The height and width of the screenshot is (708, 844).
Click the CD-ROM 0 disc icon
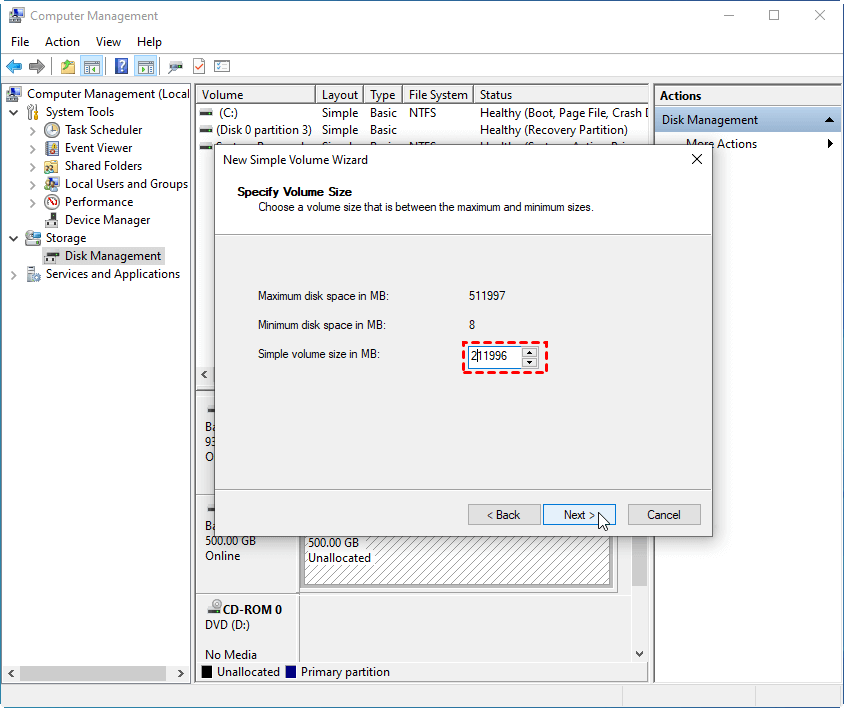(x=214, y=607)
